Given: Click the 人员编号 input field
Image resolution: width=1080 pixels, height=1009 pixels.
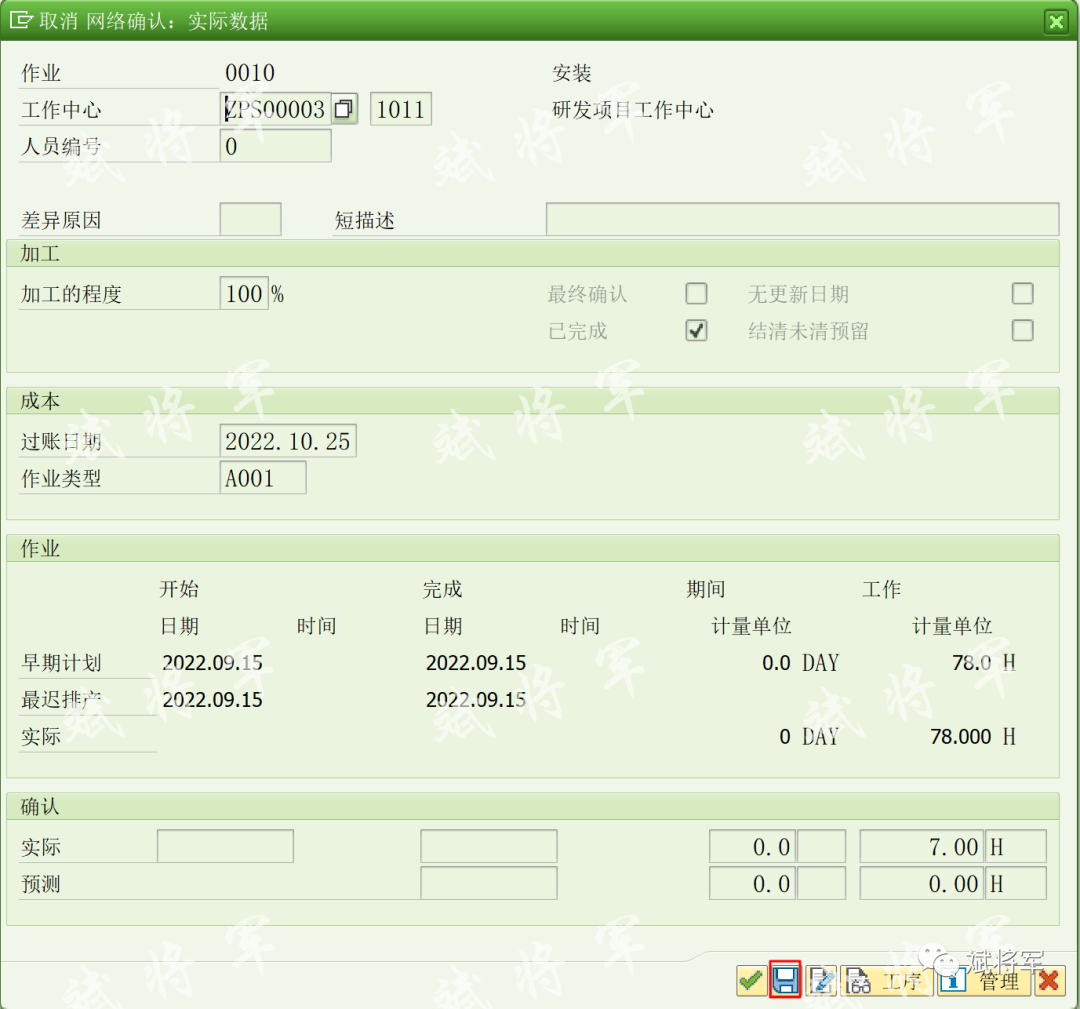Looking at the screenshot, I should click(276, 146).
